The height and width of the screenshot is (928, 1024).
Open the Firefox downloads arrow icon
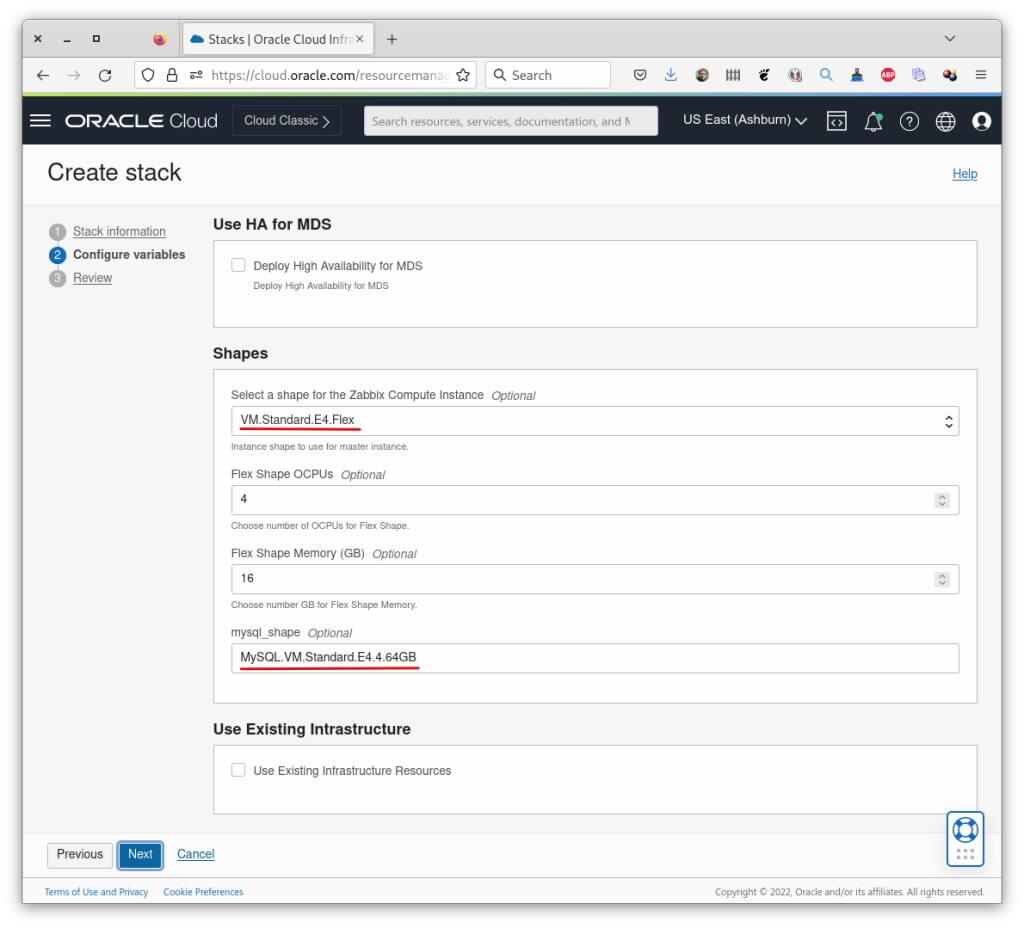coord(671,75)
